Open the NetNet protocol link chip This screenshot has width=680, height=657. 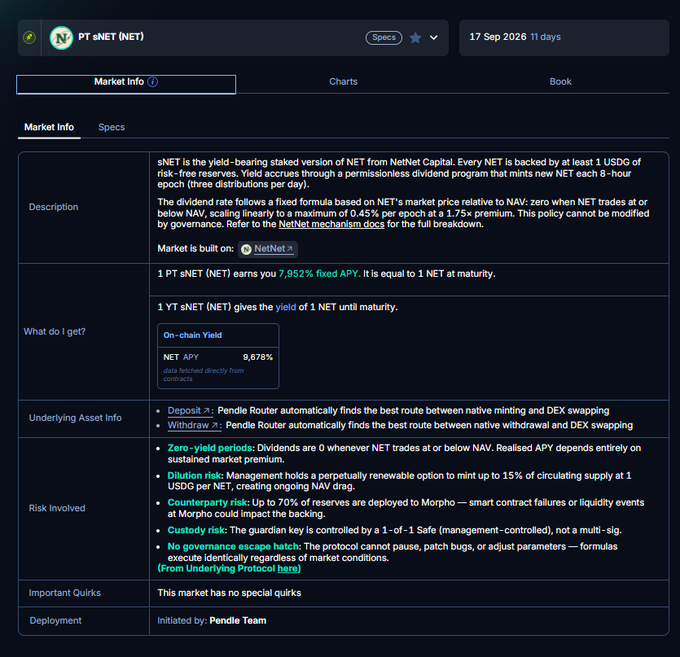pos(268,249)
